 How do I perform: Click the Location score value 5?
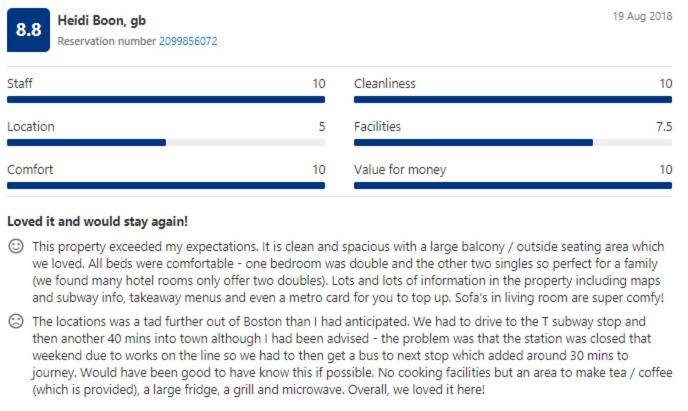pos(321,127)
